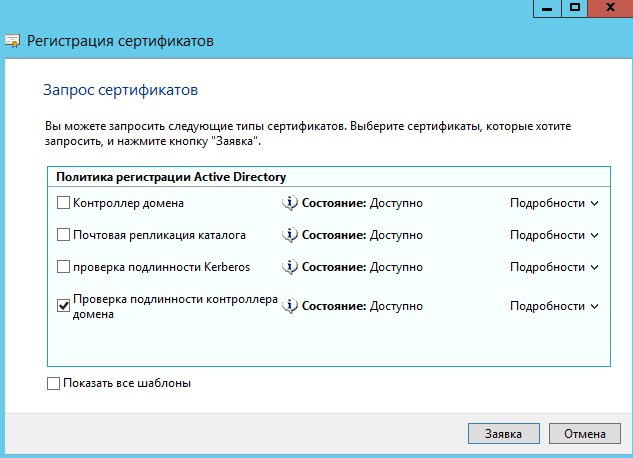Viewport: 633px width, 458px height.
Task: Click Политика регистрации Active Directory header
Action: point(171,177)
